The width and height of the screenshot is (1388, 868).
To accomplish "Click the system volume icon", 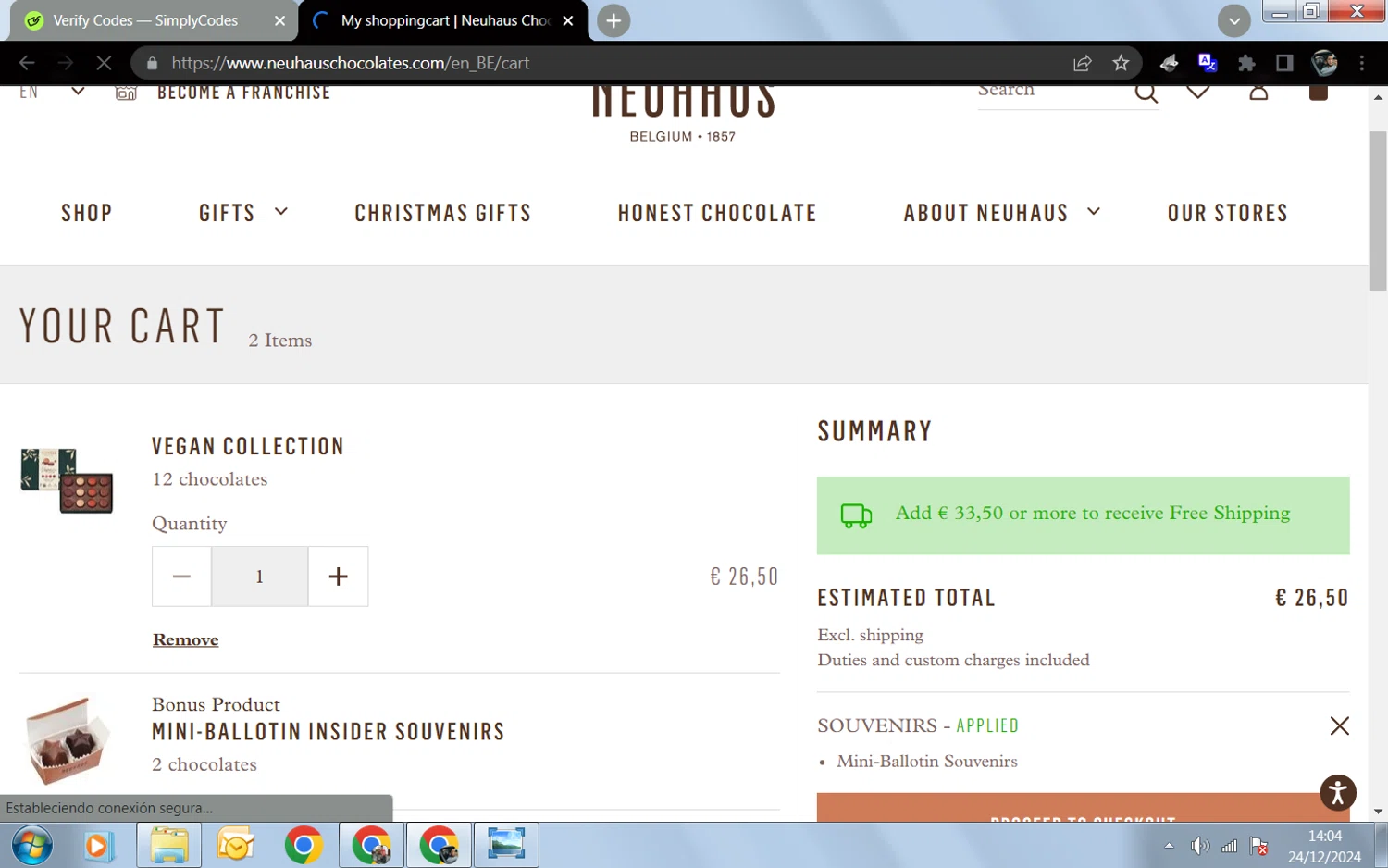I will [x=1199, y=846].
